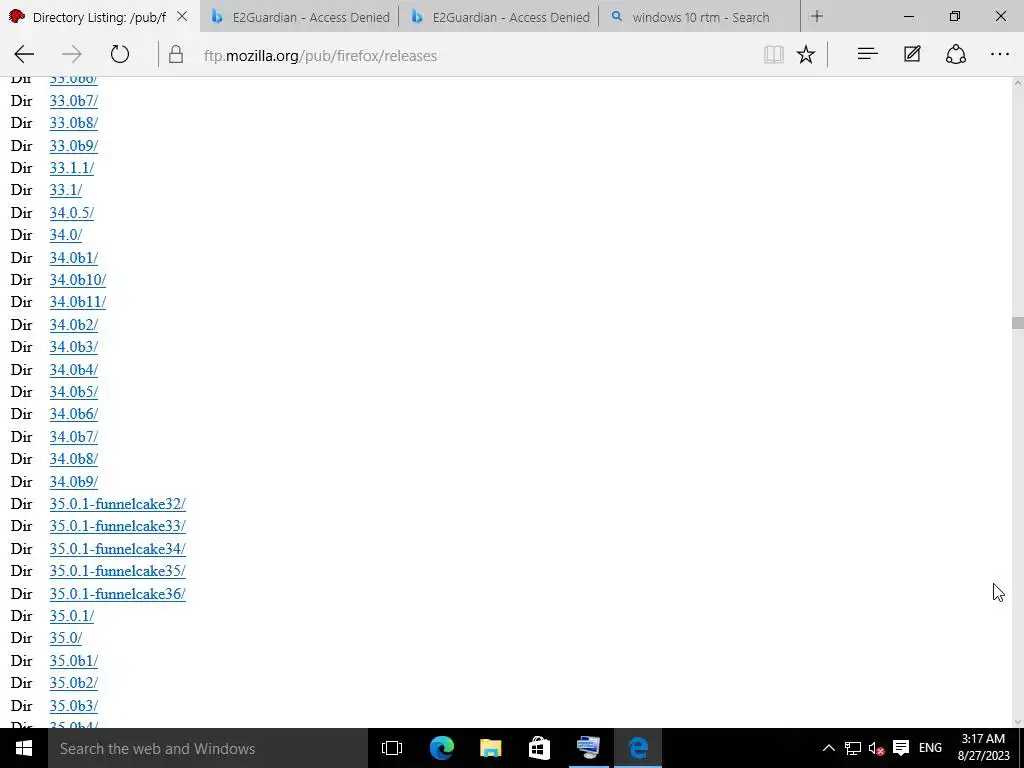Show hidden system tray icons
This screenshot has height=768, width=1024.
(828, 748)
